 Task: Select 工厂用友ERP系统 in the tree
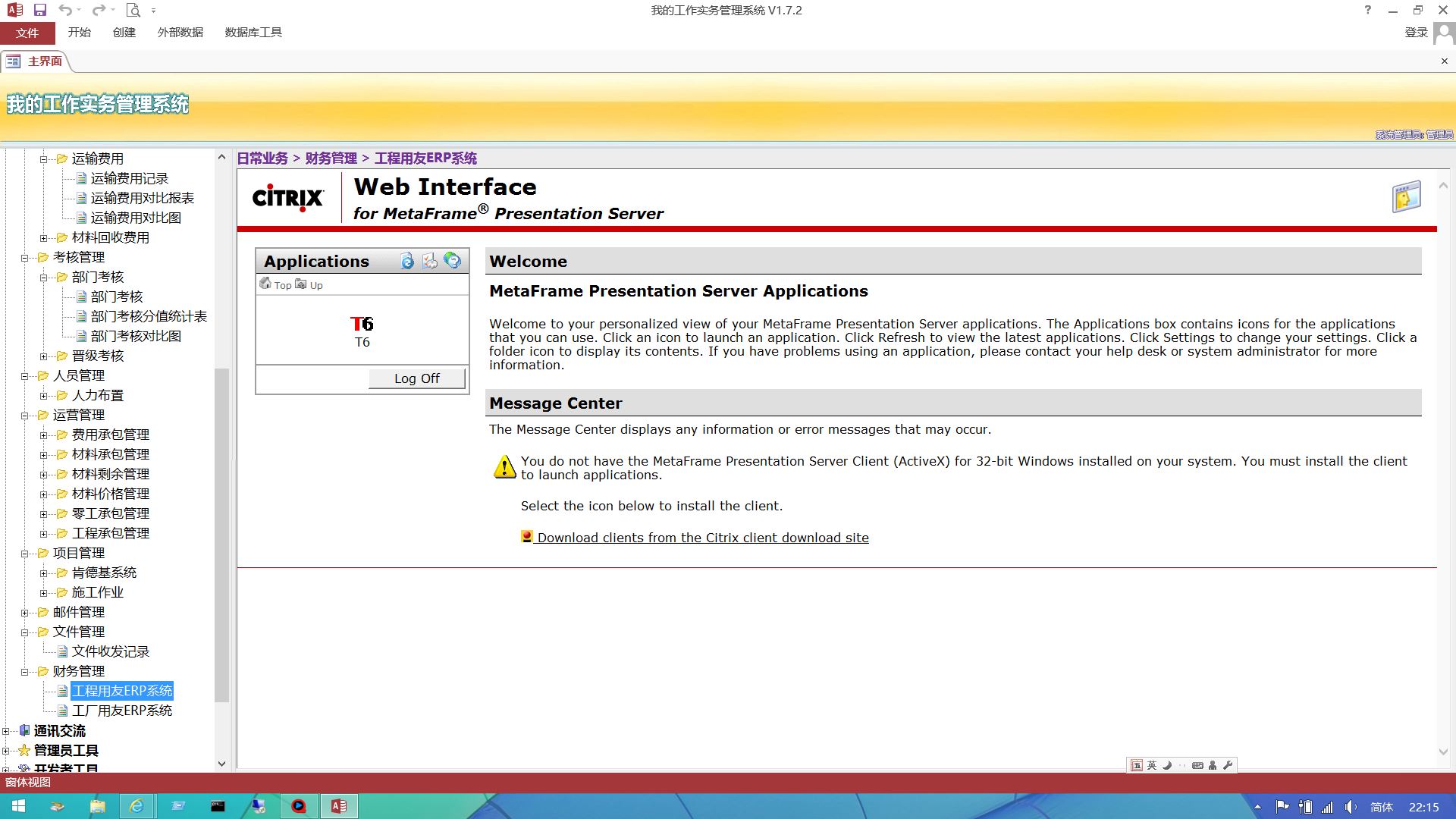(x=122, y=711)
